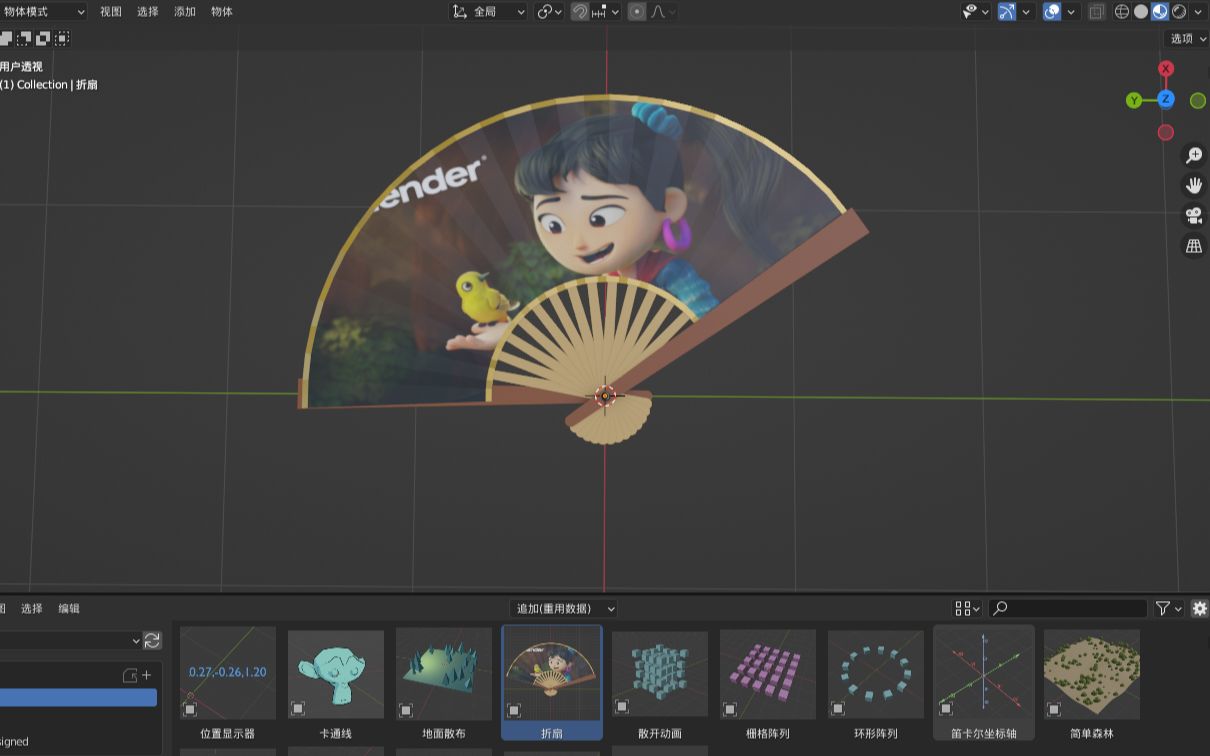Open the 物体 menu
This screenshot has width=1210, height=756.
pyautogui.click(x=222, y=12)
